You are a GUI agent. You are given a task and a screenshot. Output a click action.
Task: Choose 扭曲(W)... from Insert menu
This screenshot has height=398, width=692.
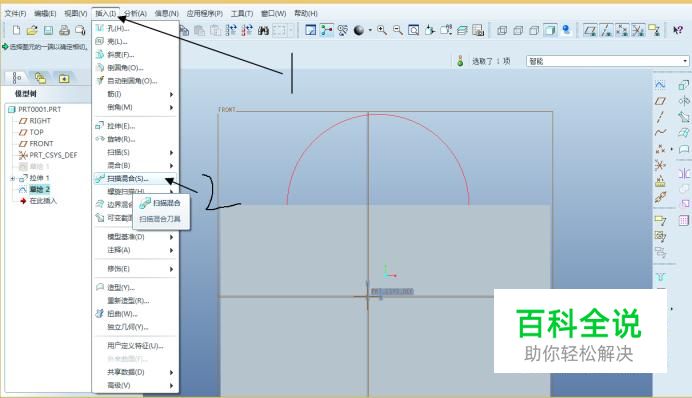(135, 314)
